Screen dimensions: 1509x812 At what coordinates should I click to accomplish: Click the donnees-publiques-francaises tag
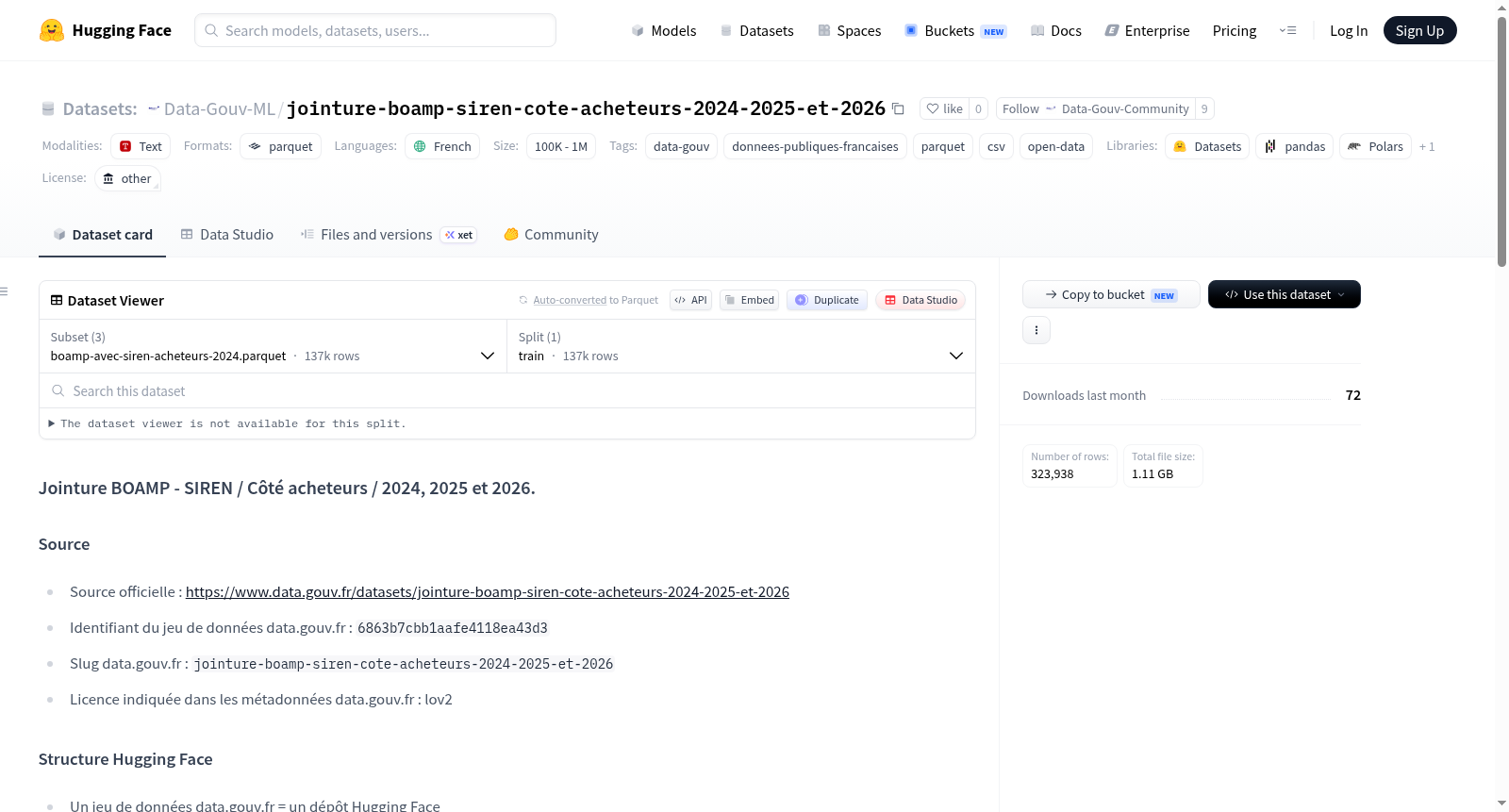click(x=815, y=146)
